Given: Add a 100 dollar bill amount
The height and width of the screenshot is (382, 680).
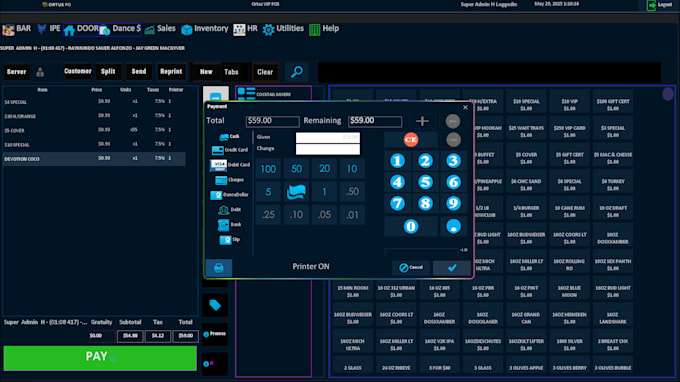Looking at the screenshot, I should tap(268, 169).
